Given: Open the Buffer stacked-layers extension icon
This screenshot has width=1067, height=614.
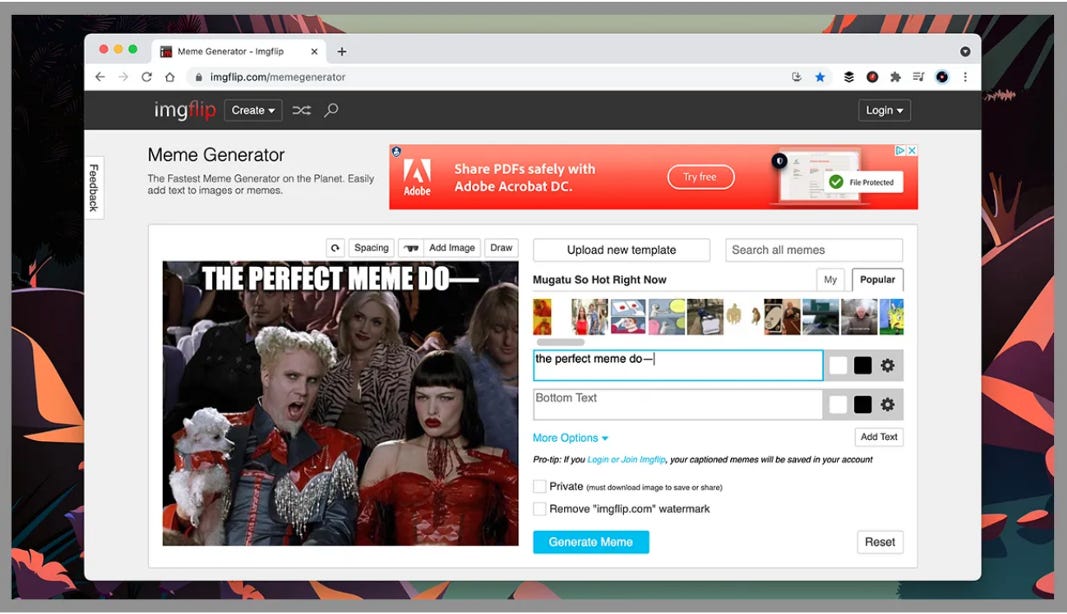Looking at the screenshot, I should pyautogui.click(x=849, y=77).
